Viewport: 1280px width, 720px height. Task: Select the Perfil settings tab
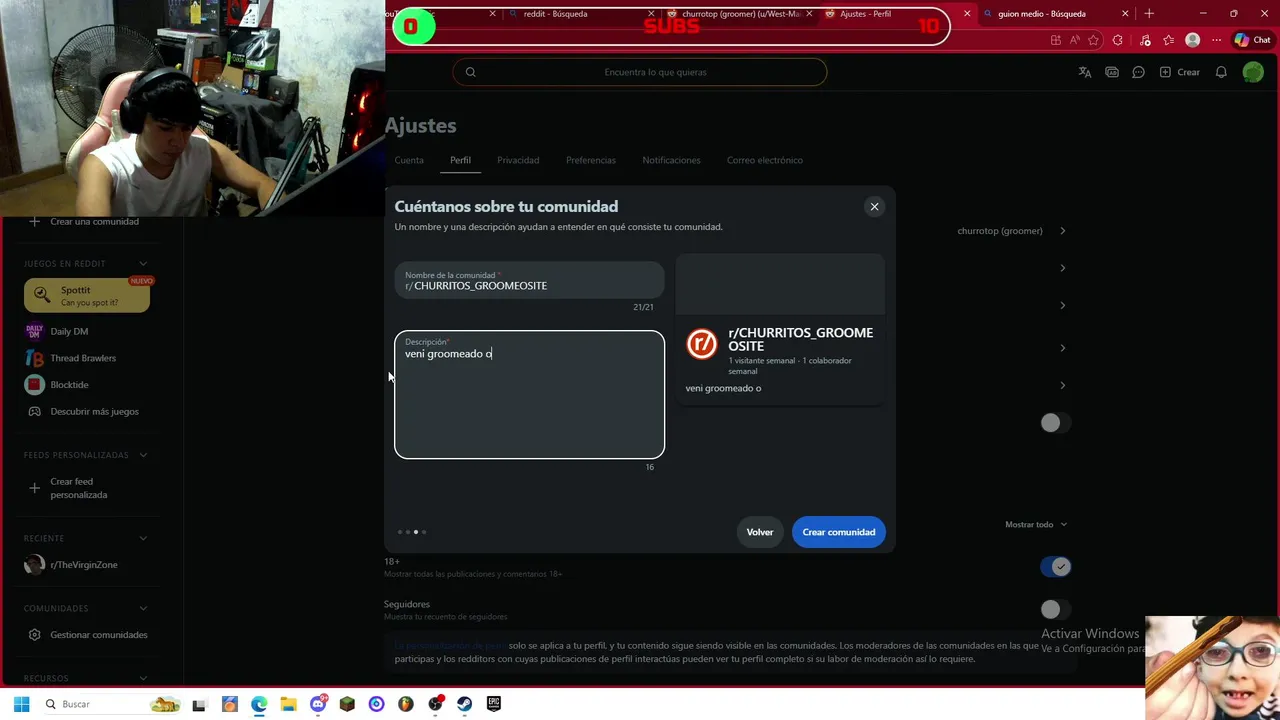point(460,160)
